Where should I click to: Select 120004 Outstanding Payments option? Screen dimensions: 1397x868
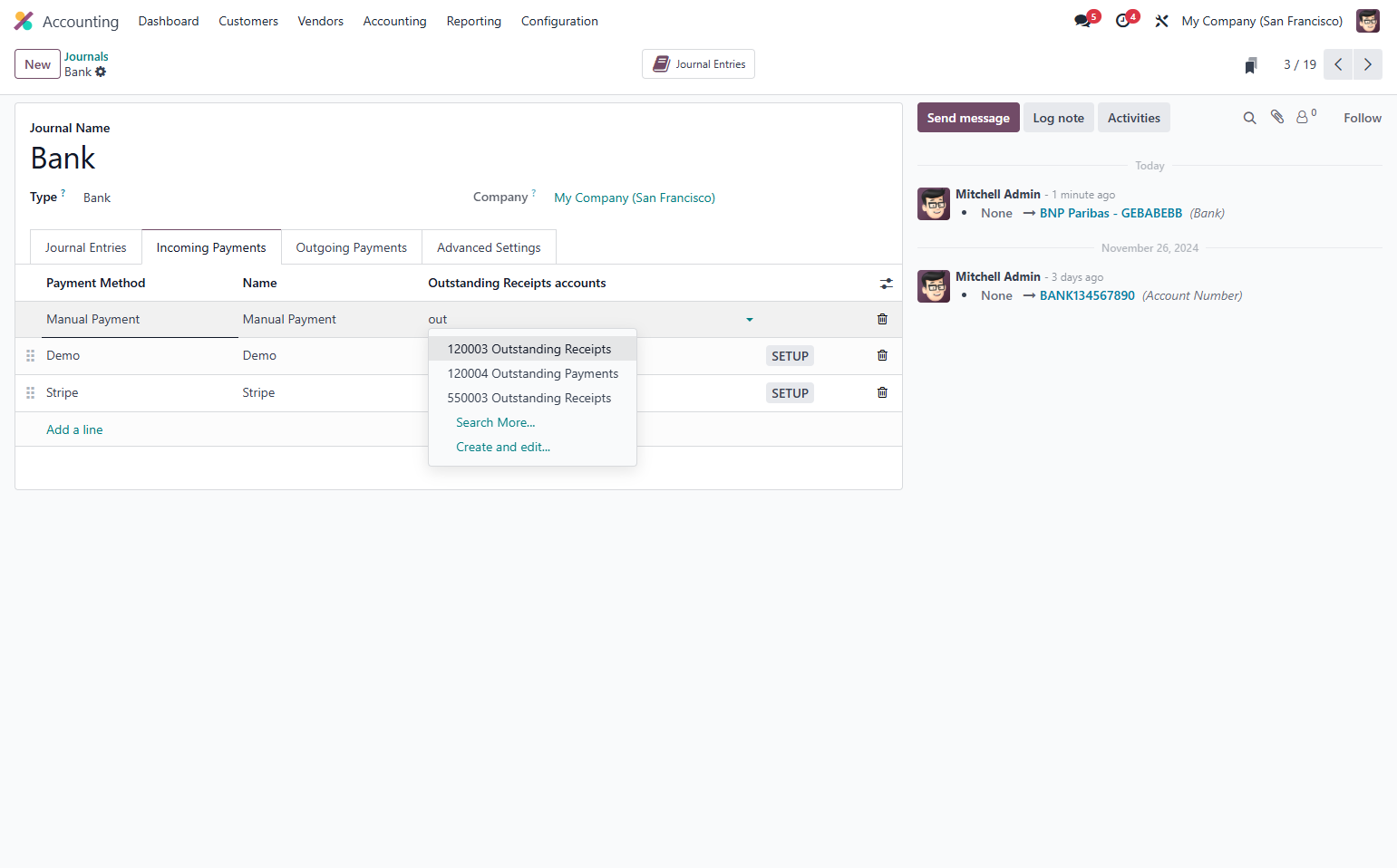532,373
